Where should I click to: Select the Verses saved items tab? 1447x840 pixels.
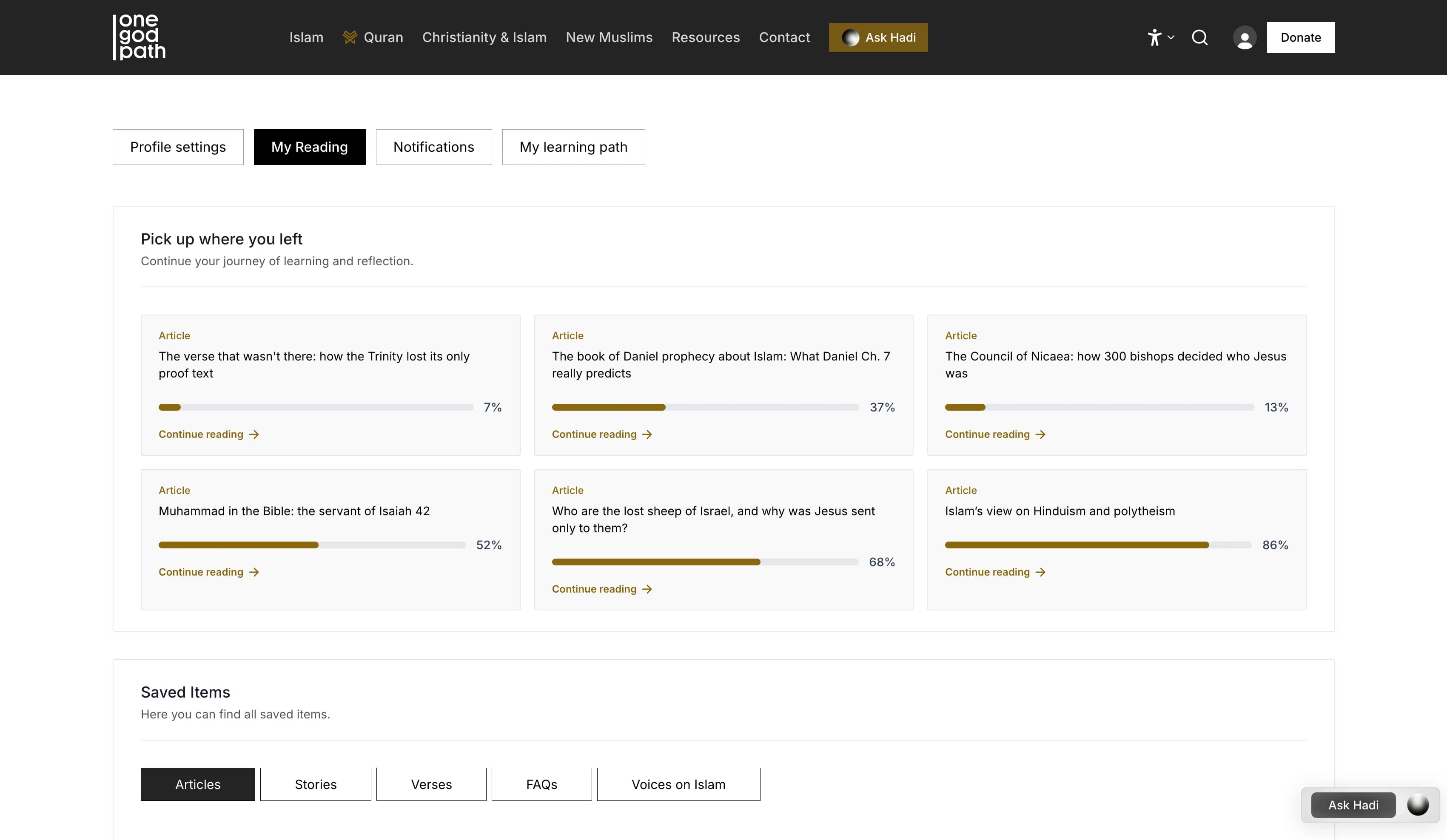coord(431,784)
